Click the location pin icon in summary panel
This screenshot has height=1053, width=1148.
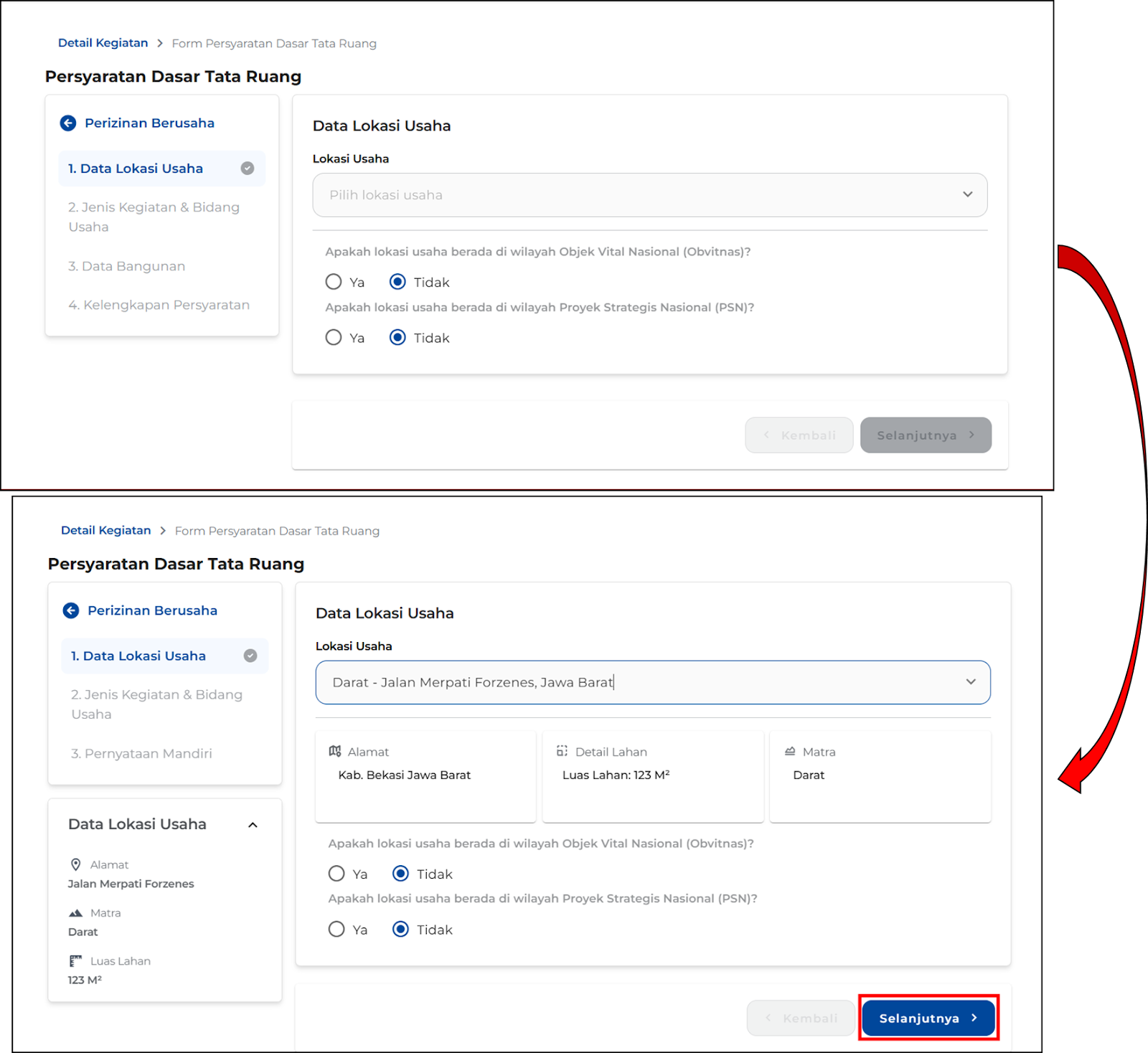click(x=75, y=864)
